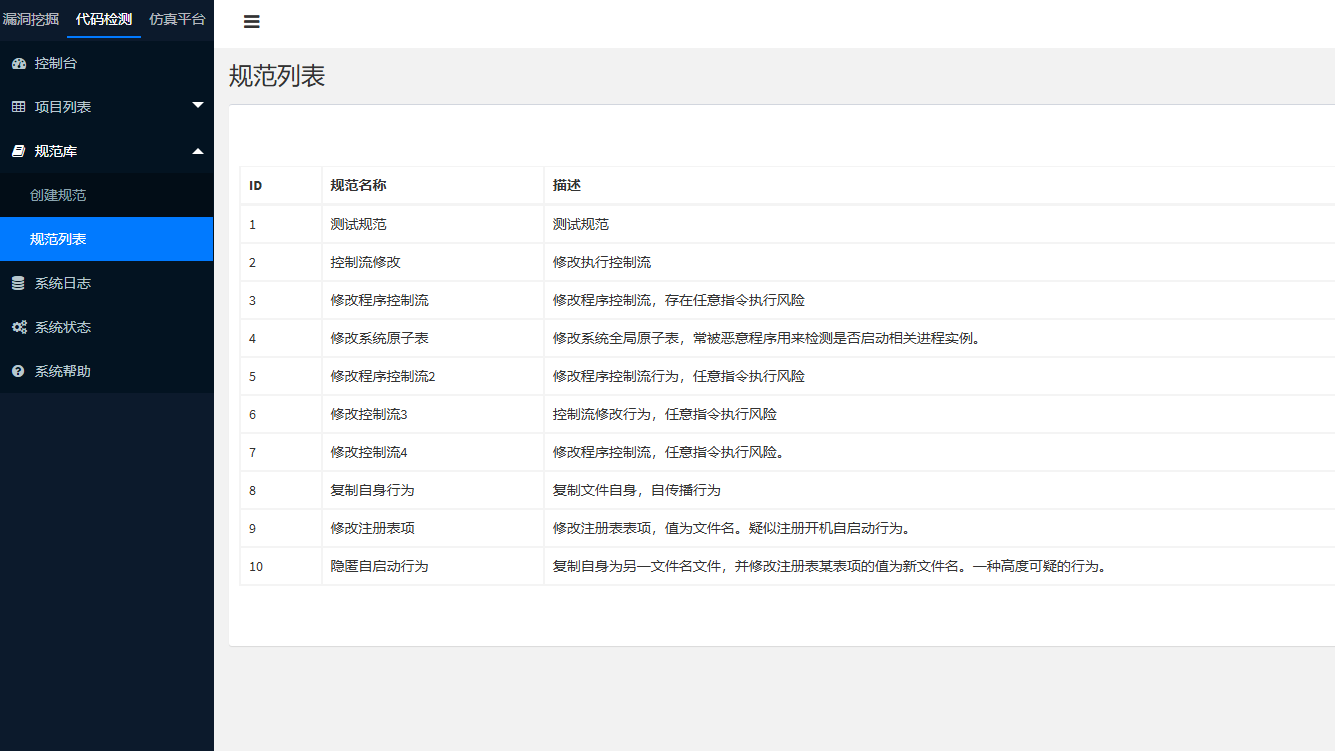The width and height of the screenshot is (1335, 751).
Task: Click description 修改程序控制流,存在任意指令执行风险
Action: tap(679, 300)
